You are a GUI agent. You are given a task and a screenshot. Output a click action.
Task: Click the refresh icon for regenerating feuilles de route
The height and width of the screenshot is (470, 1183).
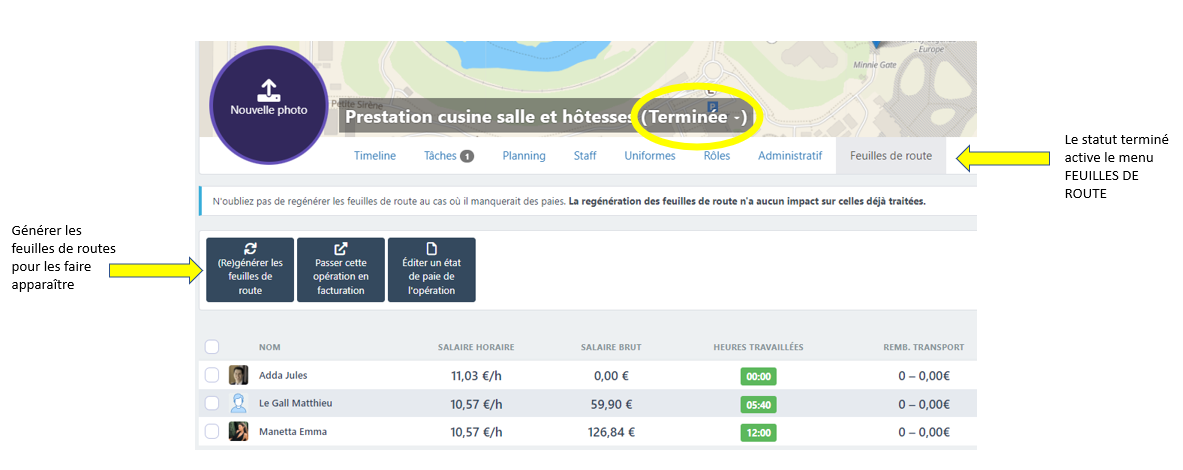tap(249, 249)
